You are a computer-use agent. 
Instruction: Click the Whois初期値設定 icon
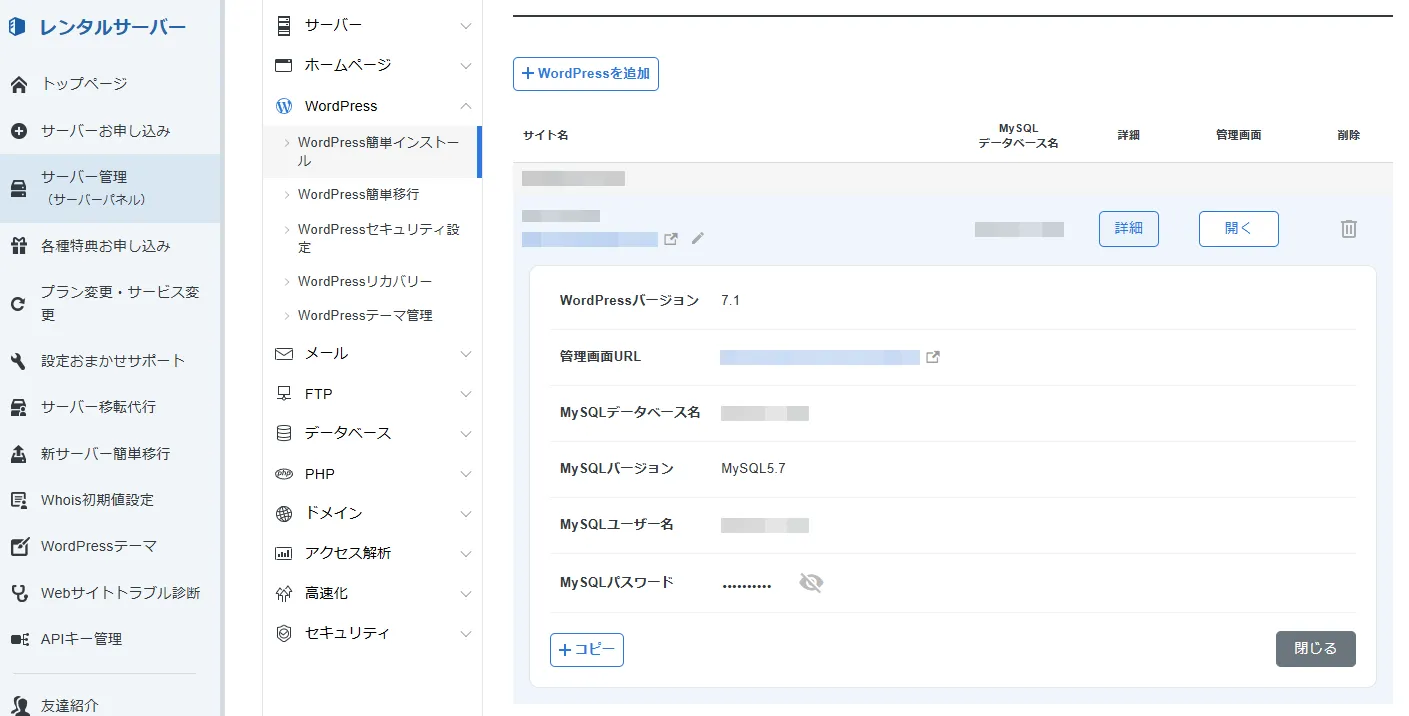pos(18,500)
